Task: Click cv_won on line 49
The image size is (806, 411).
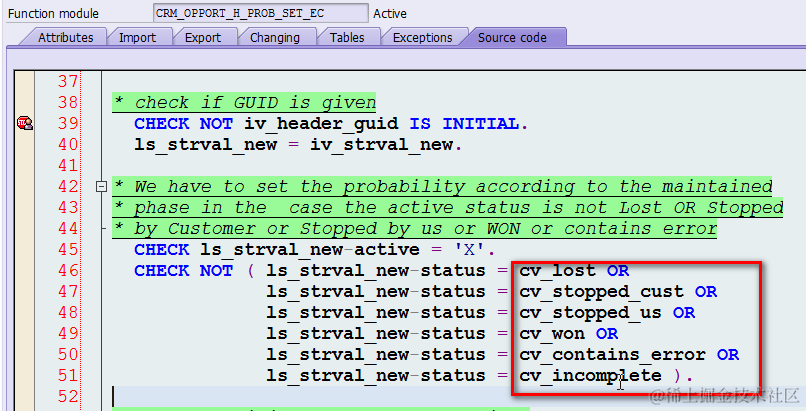Action: pos(552,334)
